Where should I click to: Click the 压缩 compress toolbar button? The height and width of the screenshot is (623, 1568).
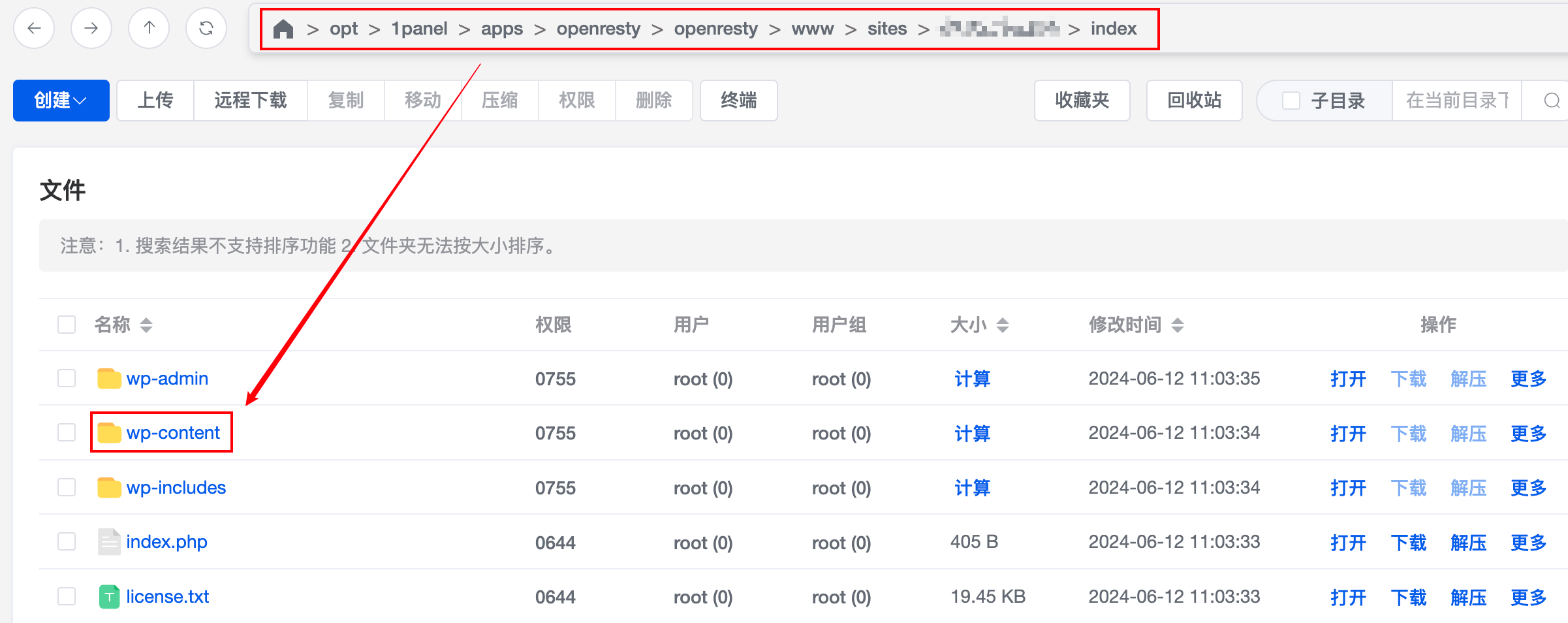click(500, 101)
